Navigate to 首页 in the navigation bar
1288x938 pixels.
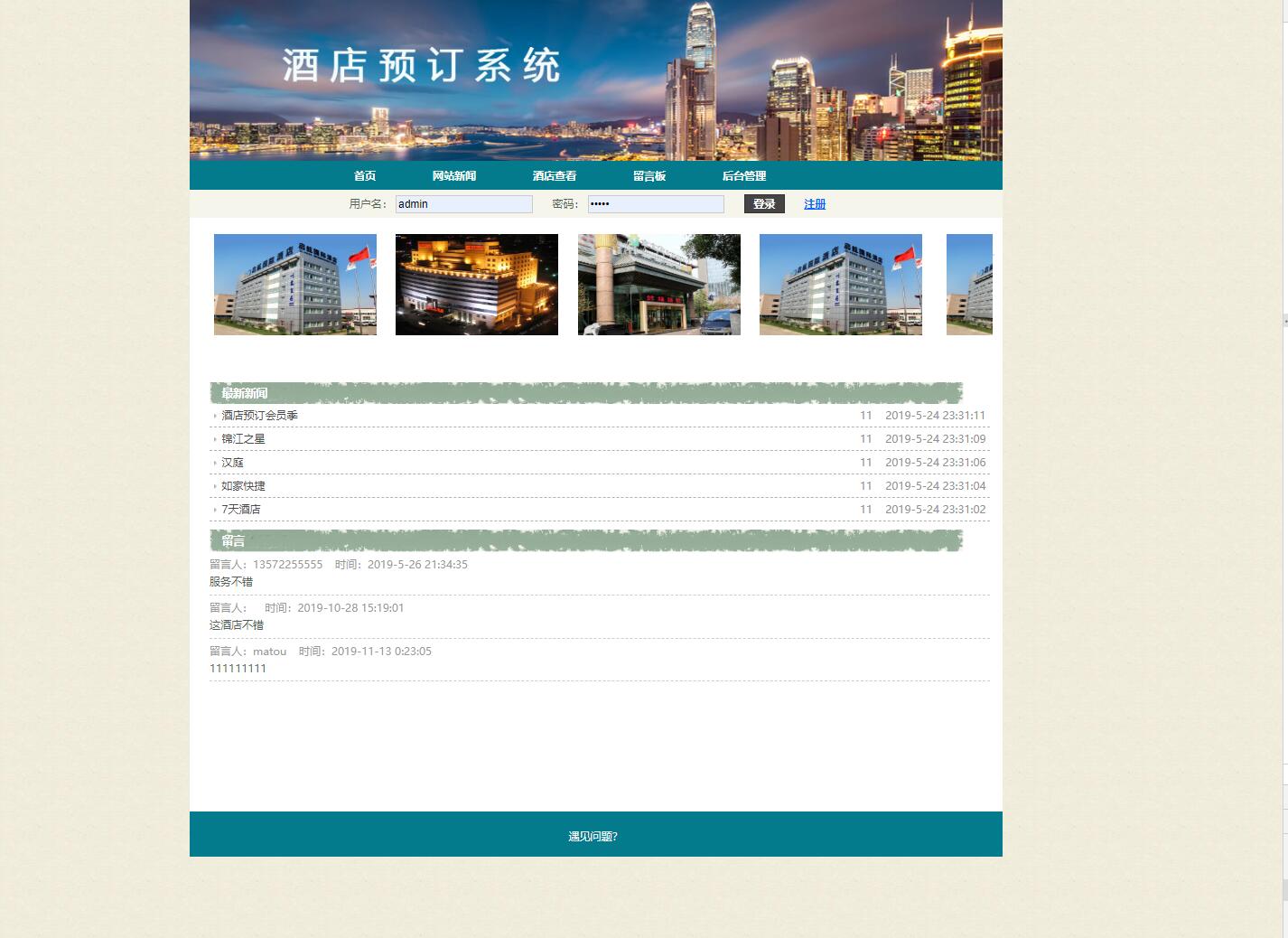(365, 175)
